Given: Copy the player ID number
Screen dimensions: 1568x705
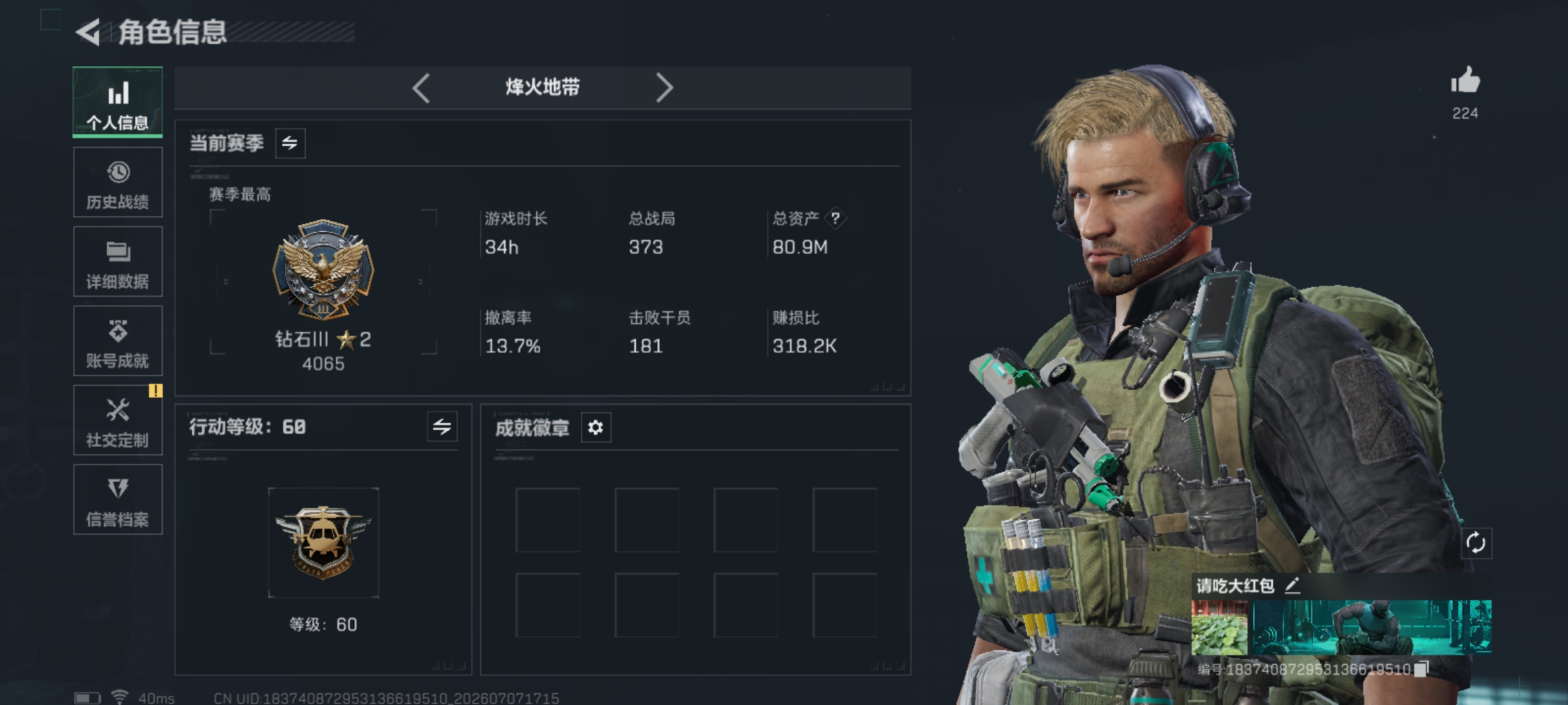Looking at the screenshot, I should (x=1422, y=669).
